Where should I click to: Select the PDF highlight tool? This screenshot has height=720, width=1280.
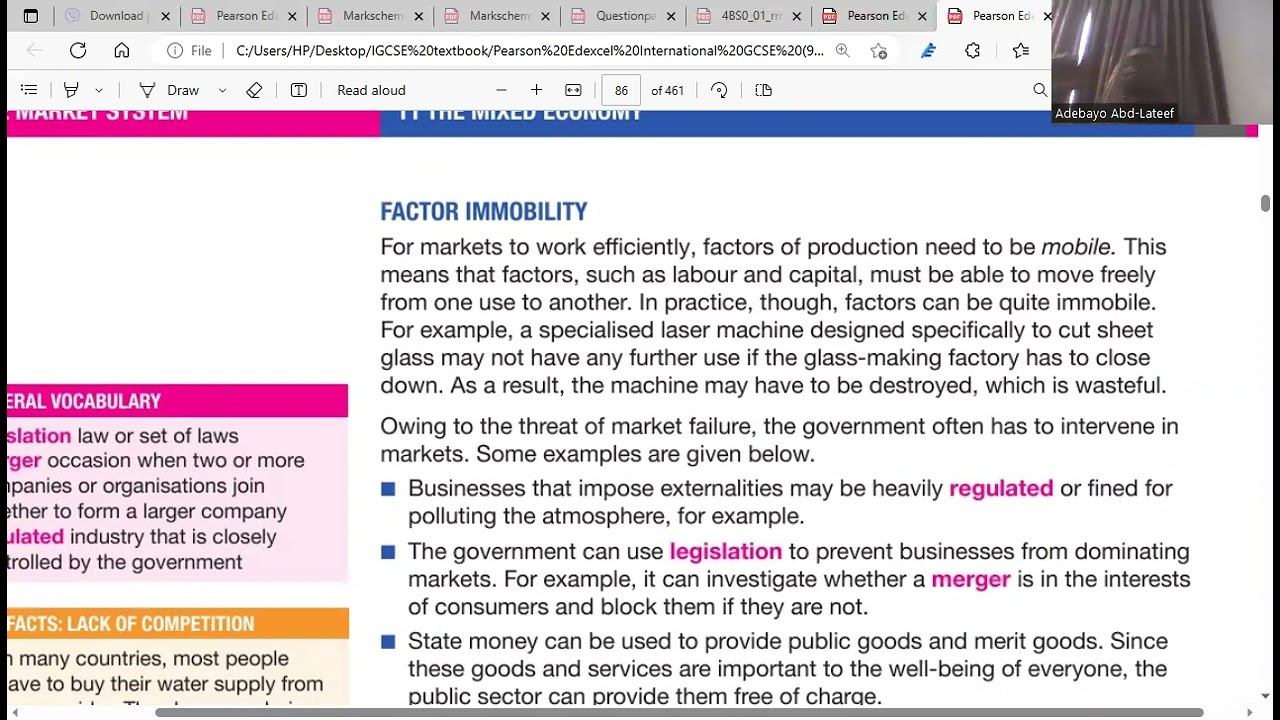(71, 90)
